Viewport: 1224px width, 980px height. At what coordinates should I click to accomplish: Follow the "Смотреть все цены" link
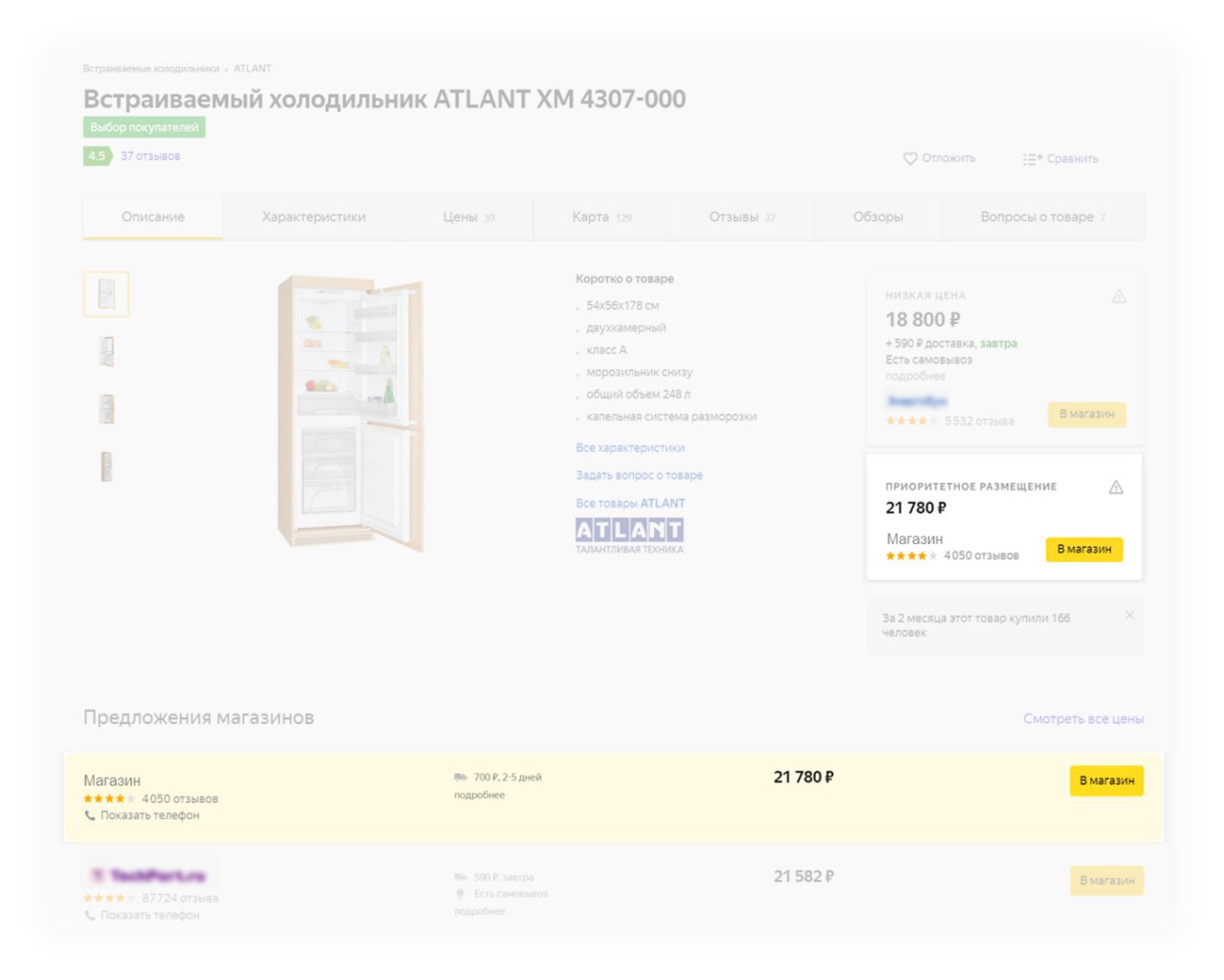coord(1083,719)
